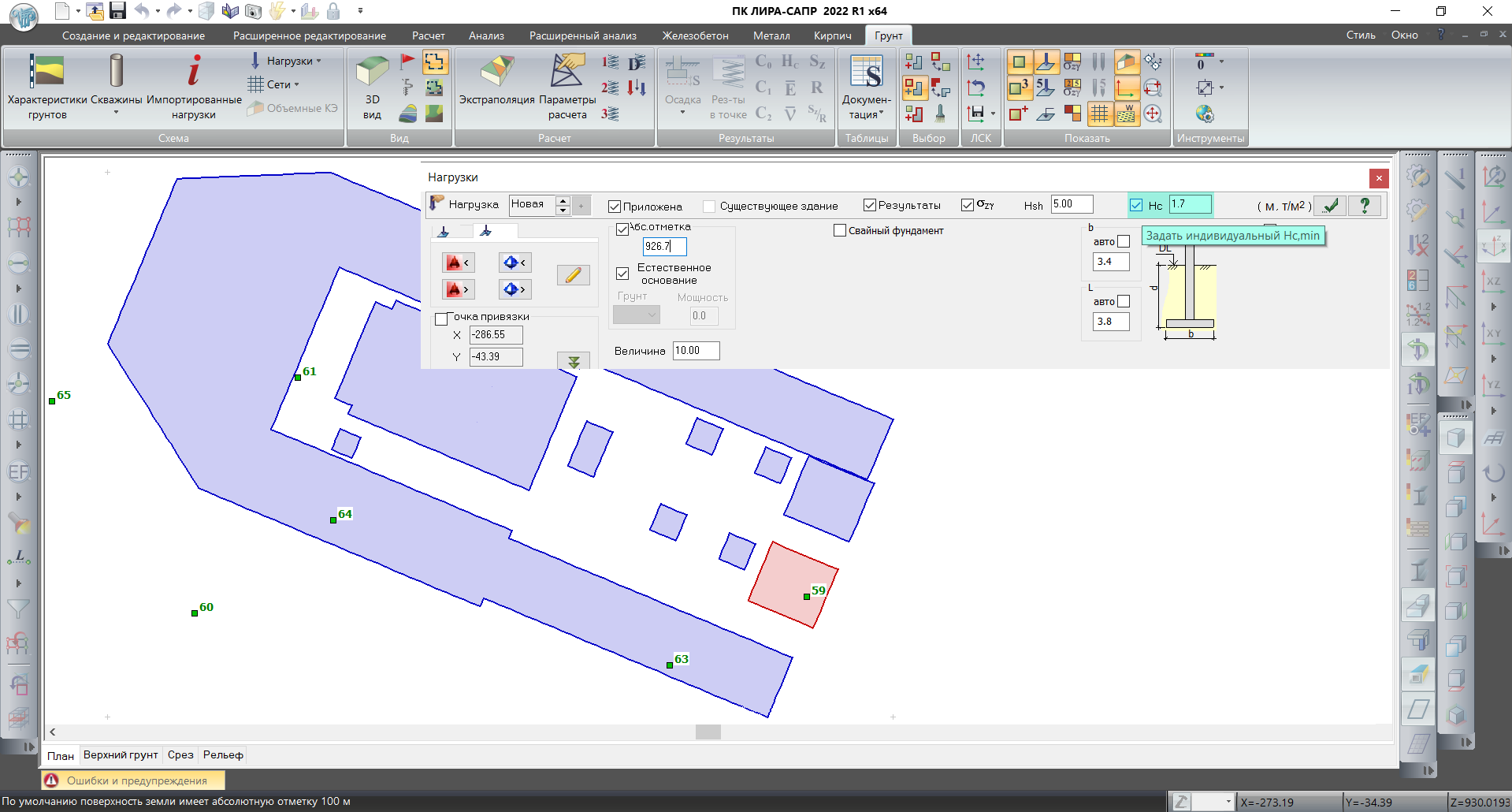Apply load with green checkmark button

point(1331,206)
